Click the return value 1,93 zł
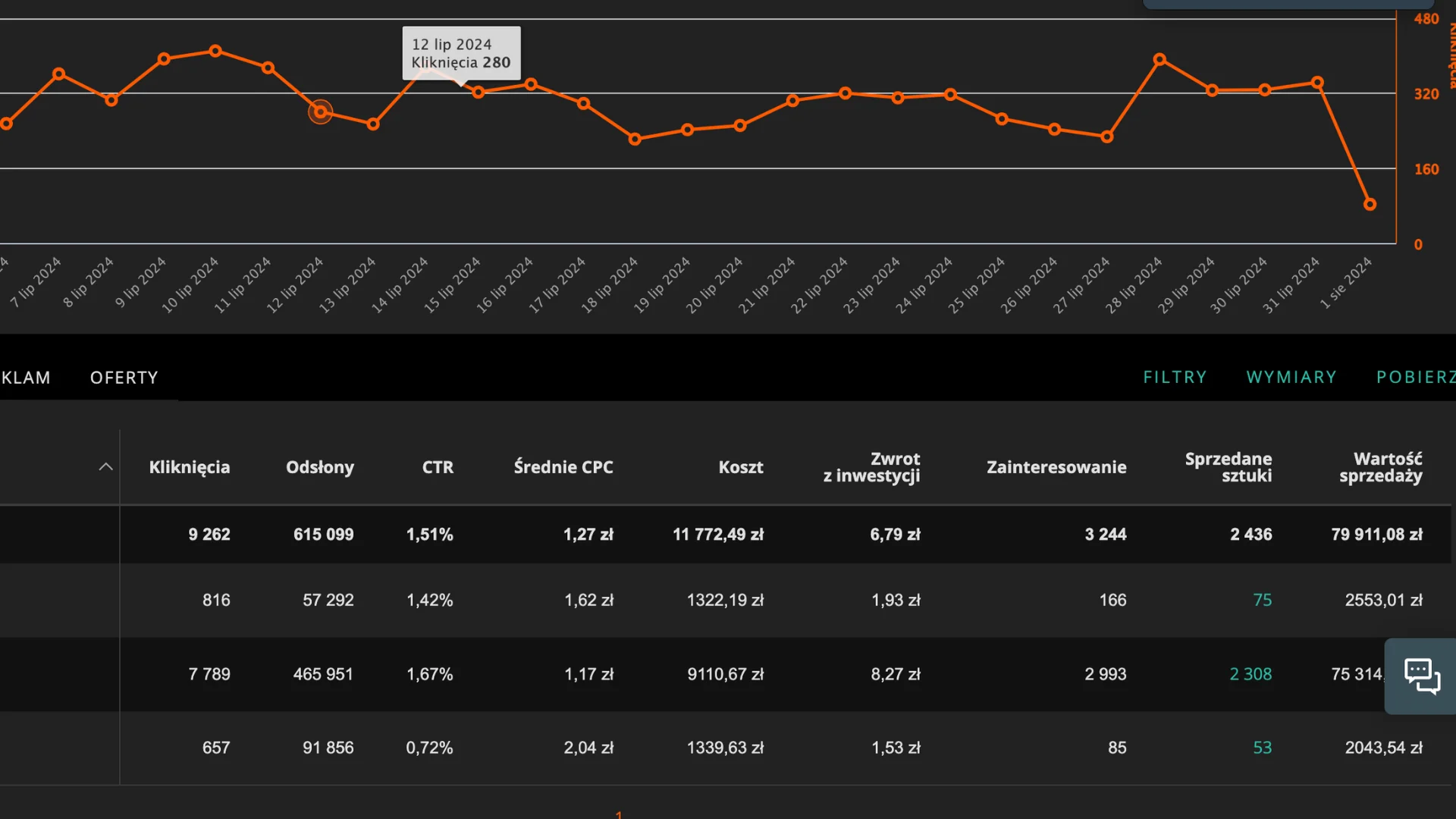 [896, 600]
